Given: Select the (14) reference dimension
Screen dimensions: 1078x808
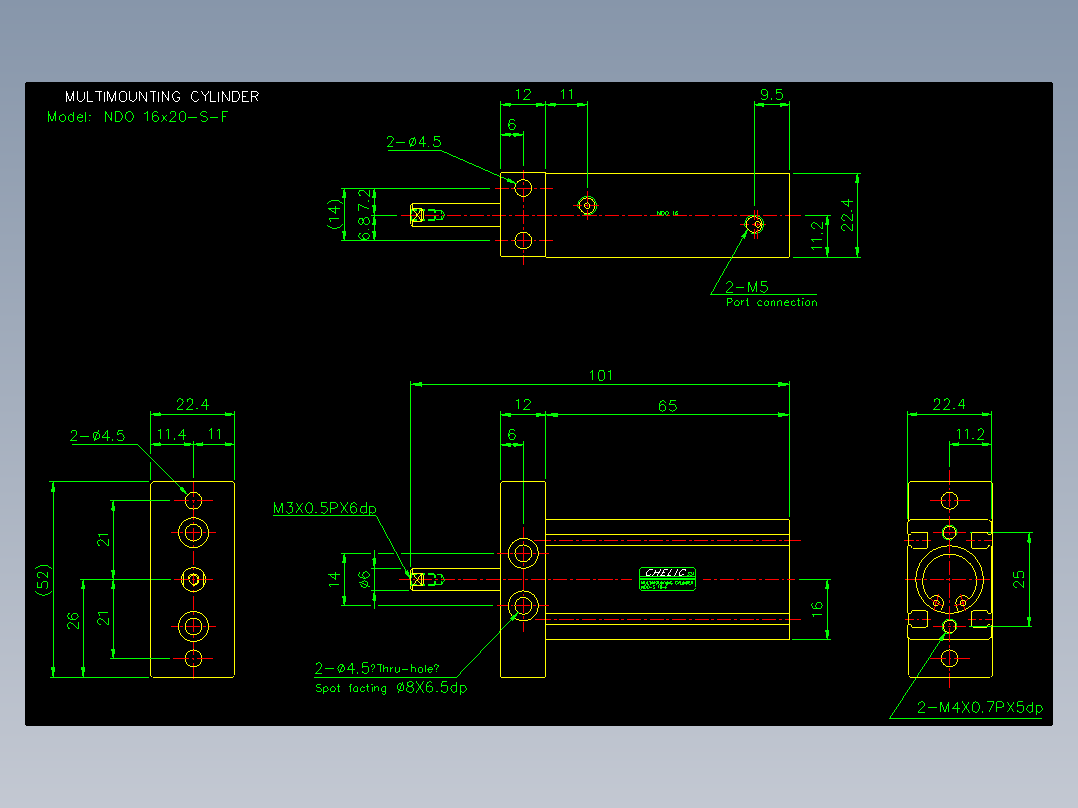Looking at the screenshot, I should tap(335, 214).
